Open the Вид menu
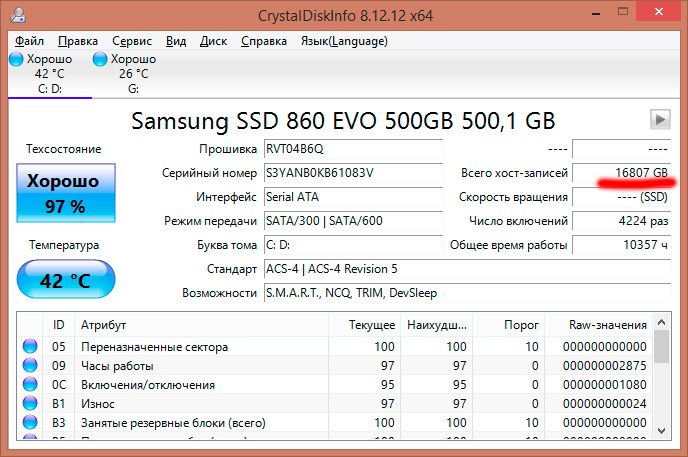This screenshot has width=688, height=457. coord(176,41)
